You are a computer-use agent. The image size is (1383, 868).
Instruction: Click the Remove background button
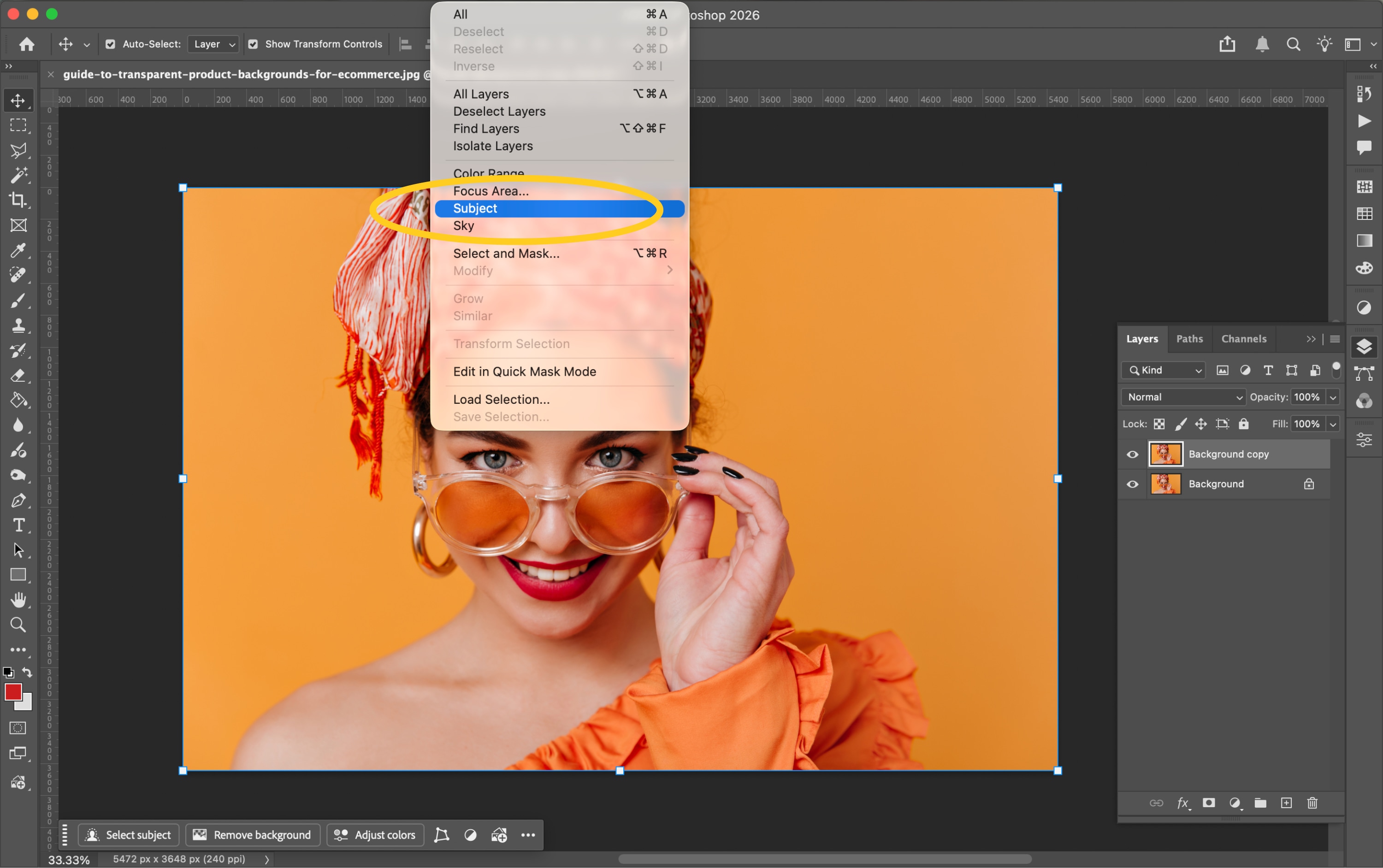pos(252,835)
